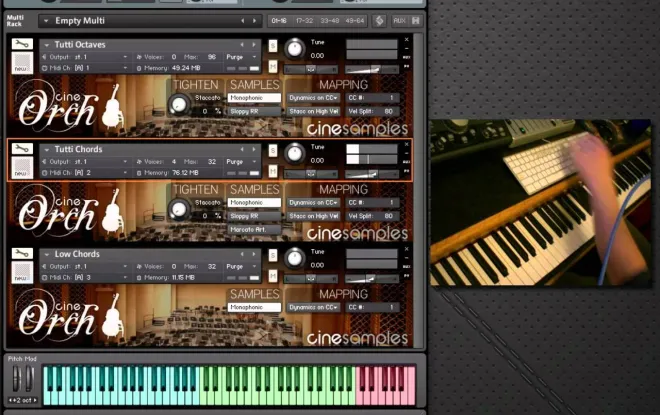Open the Empty Multi dropdown menu
This screenshot has height=415, width=660.
click(46, 21)
